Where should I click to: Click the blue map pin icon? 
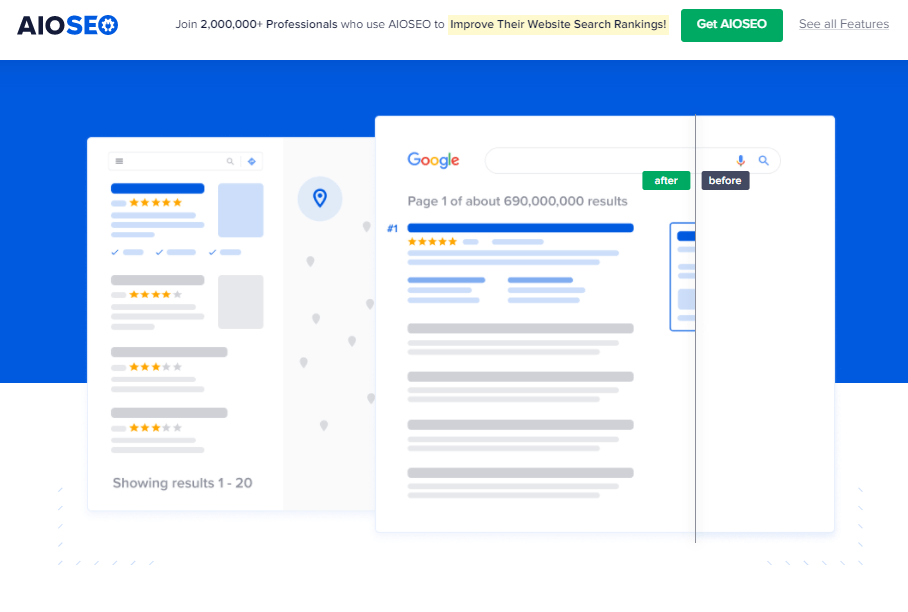(x=320, y=198)
